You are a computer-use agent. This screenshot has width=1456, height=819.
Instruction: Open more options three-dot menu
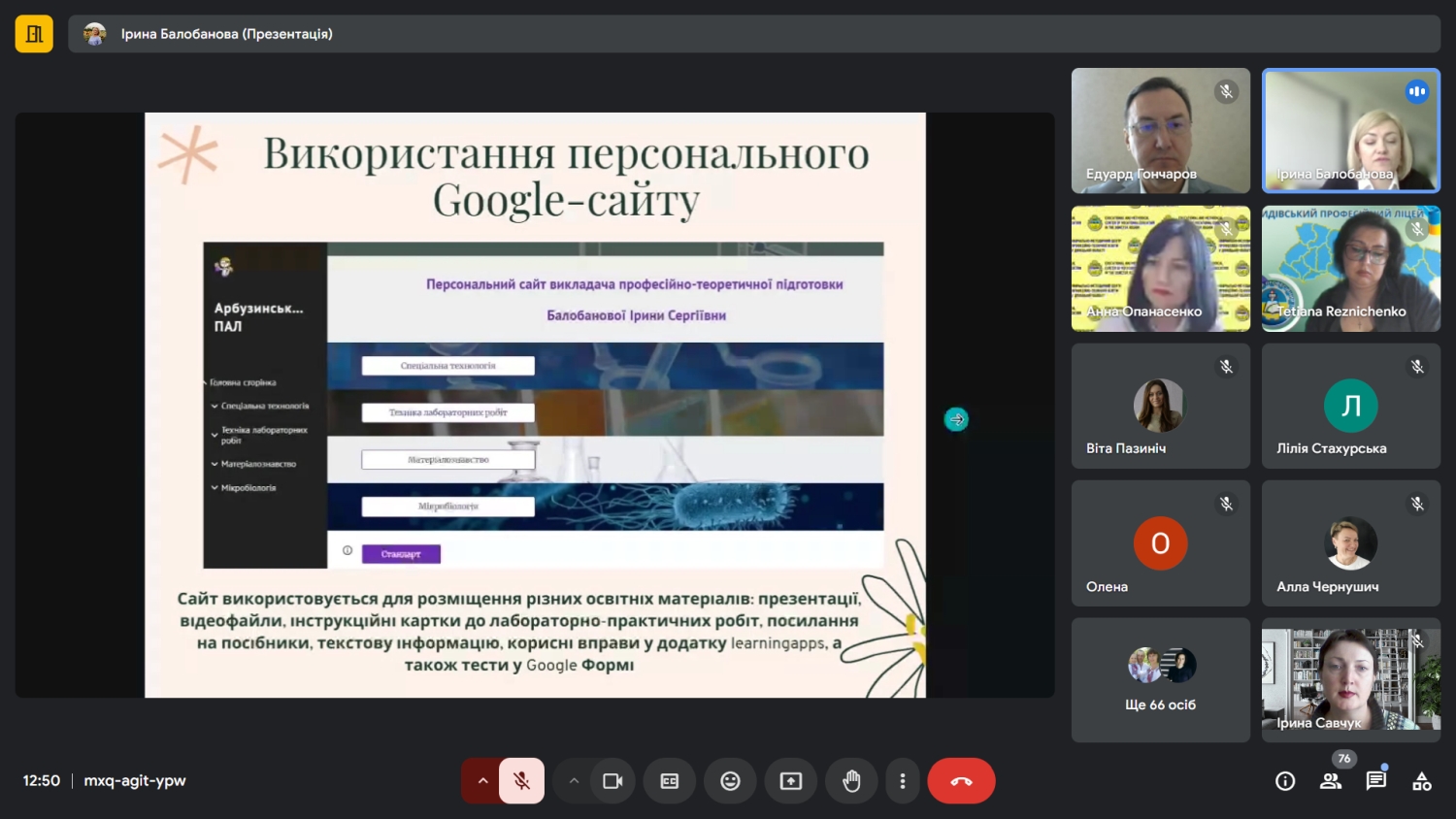click(903, 781)
